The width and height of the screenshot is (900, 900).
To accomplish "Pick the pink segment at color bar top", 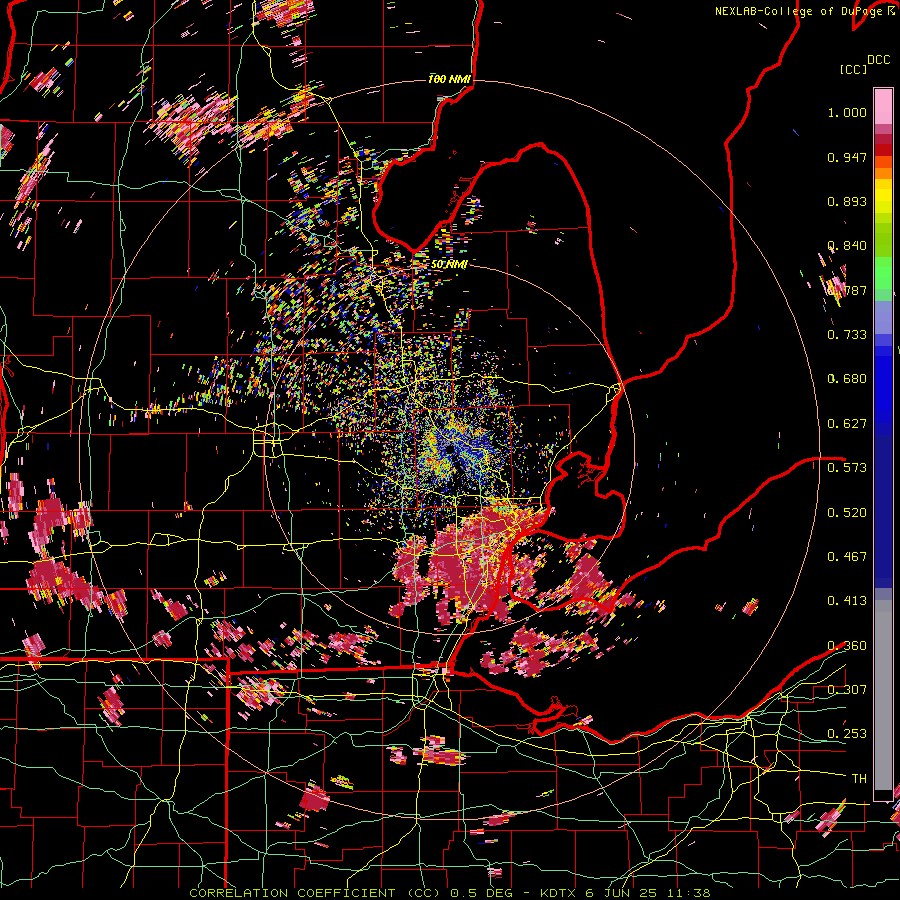I will click(x=883, y=107).
